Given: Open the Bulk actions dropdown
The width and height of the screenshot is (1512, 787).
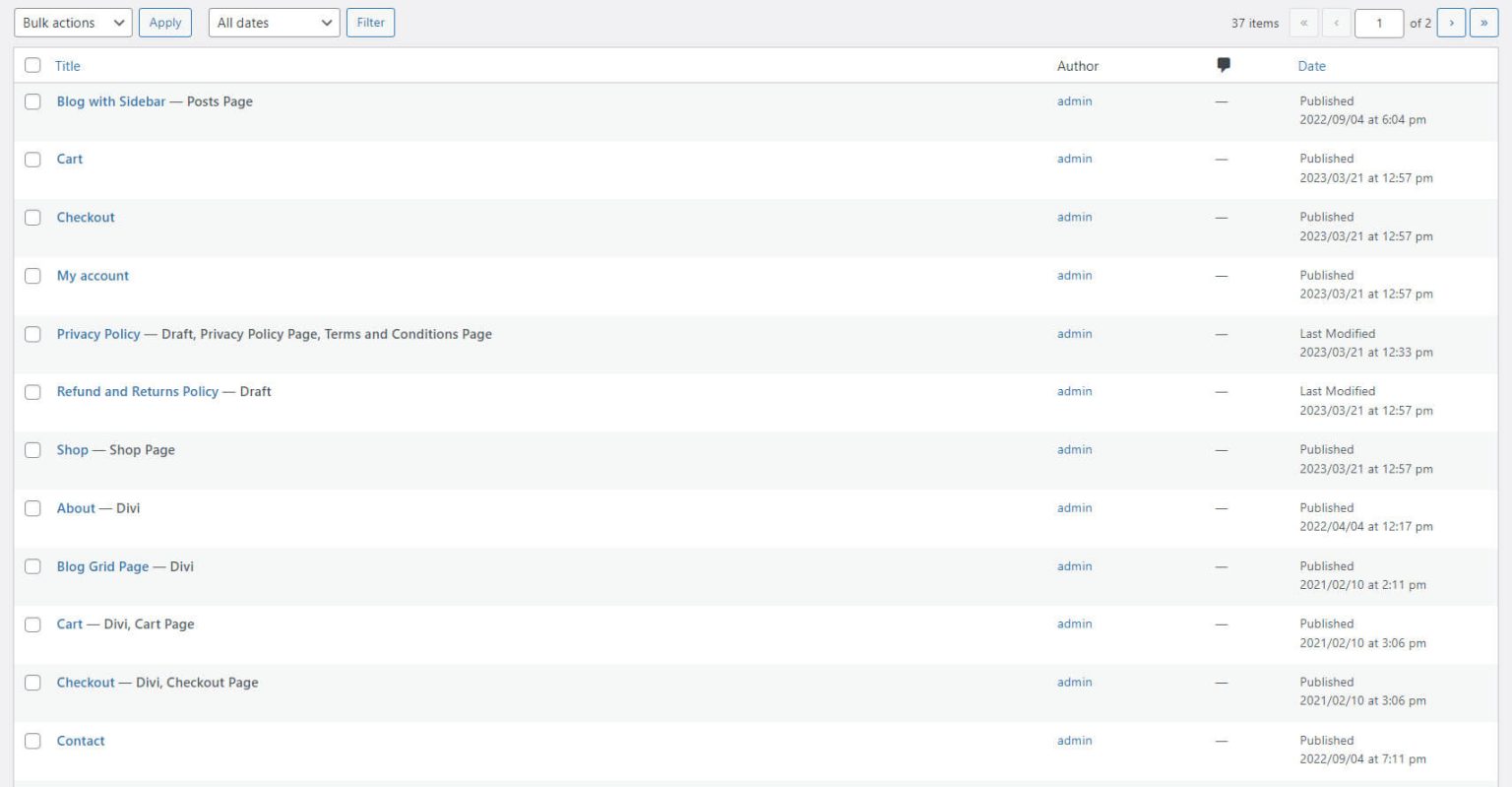Looking at the screenshot, I should click(x=71, y=22).
